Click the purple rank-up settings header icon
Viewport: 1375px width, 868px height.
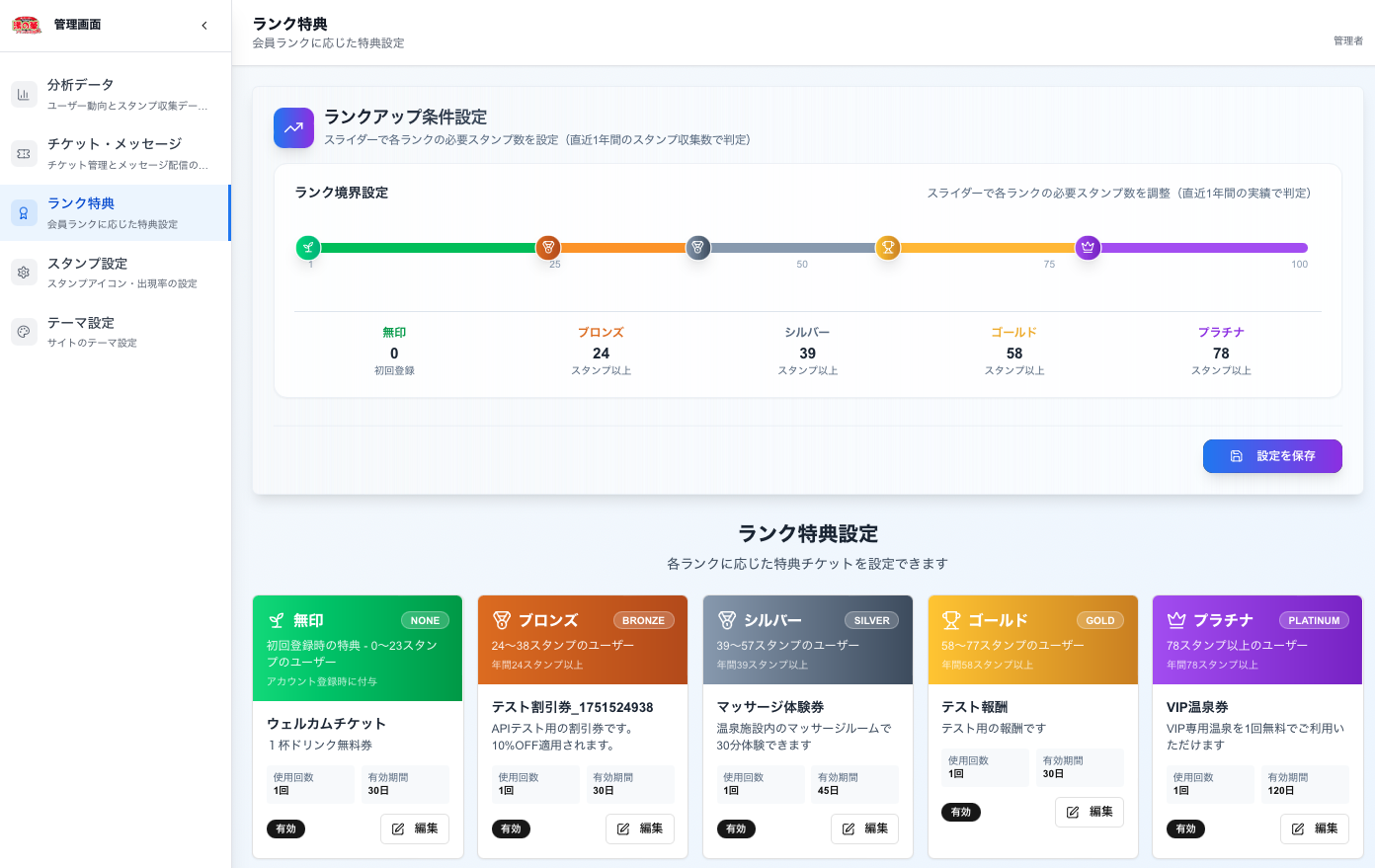293,127
